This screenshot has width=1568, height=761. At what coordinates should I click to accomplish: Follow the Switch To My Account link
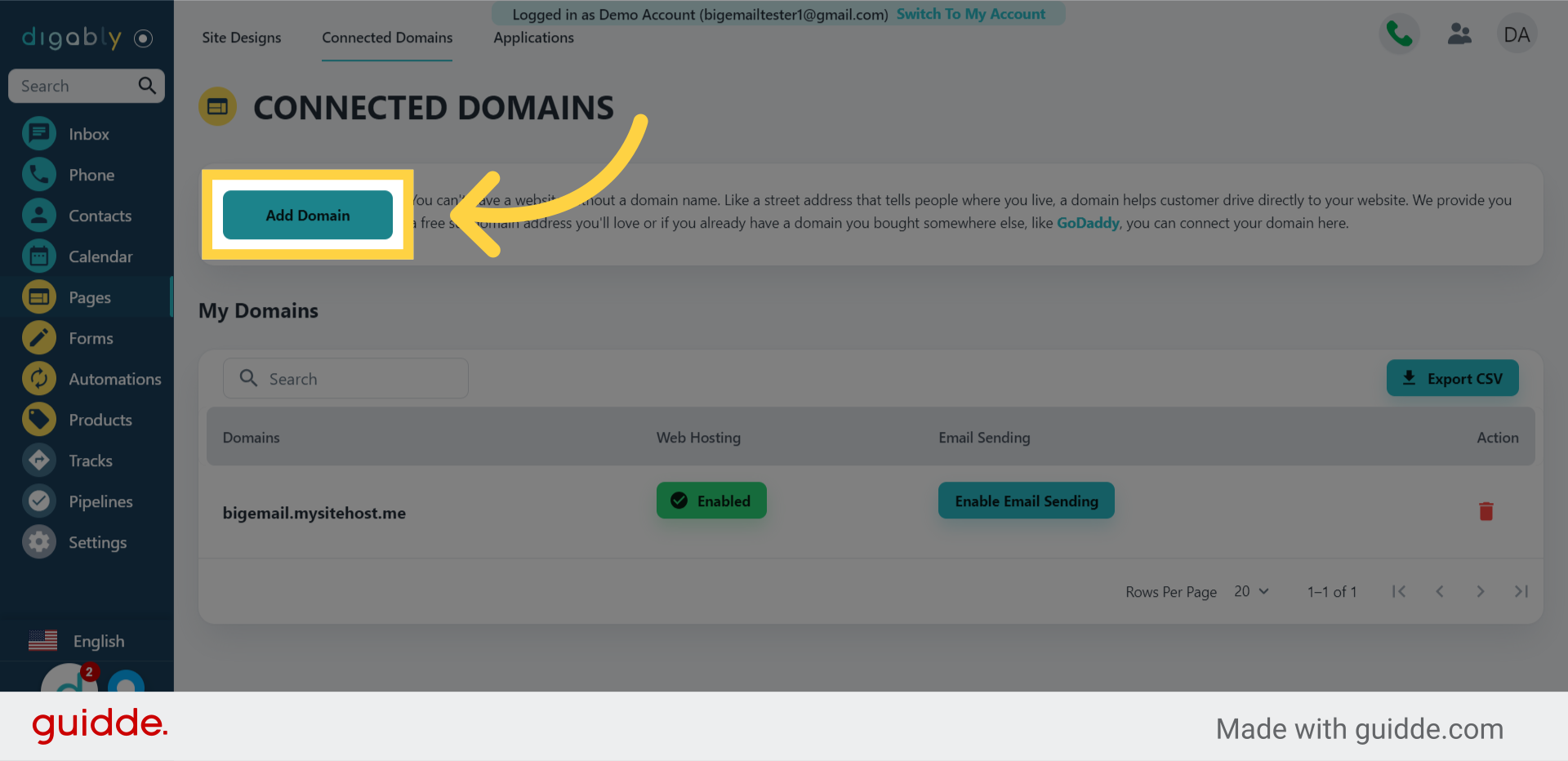[x=971, y=14]
